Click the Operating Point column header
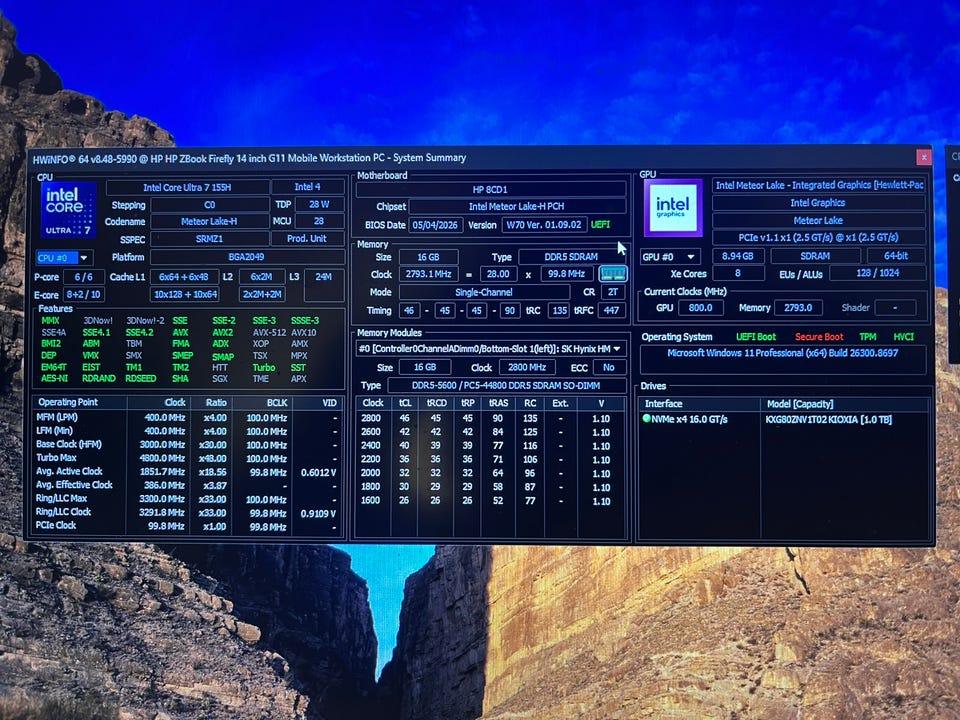 [x=80, y=402]
